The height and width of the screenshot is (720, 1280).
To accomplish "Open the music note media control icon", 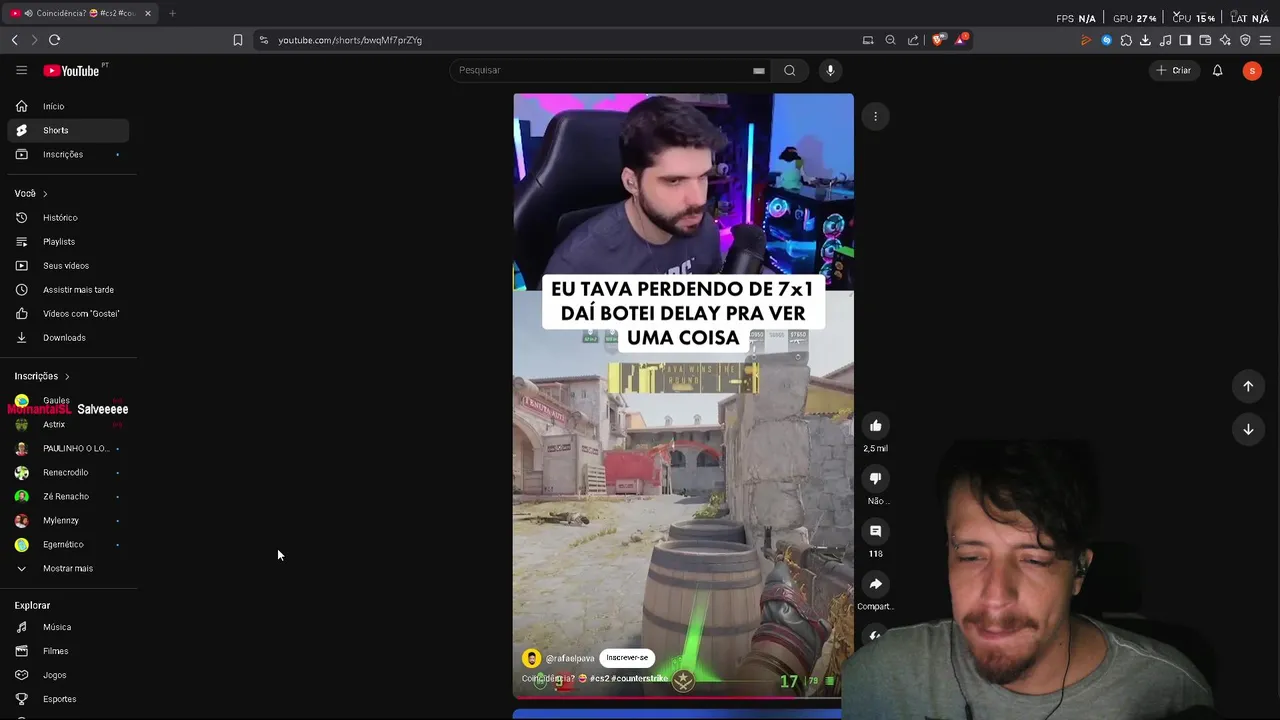I will pos(1165,40).
